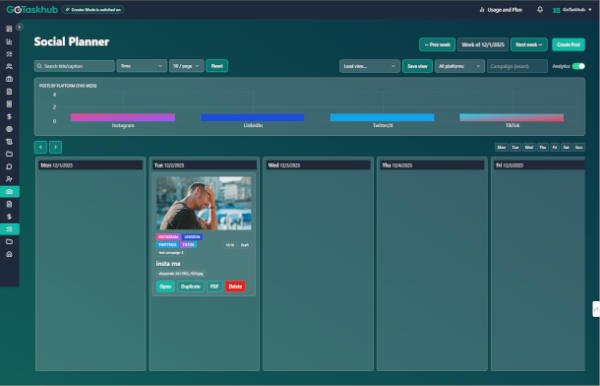This screenshot has width=600, height=386.
Task: Click the Next week button
Action: pos(529,45)
